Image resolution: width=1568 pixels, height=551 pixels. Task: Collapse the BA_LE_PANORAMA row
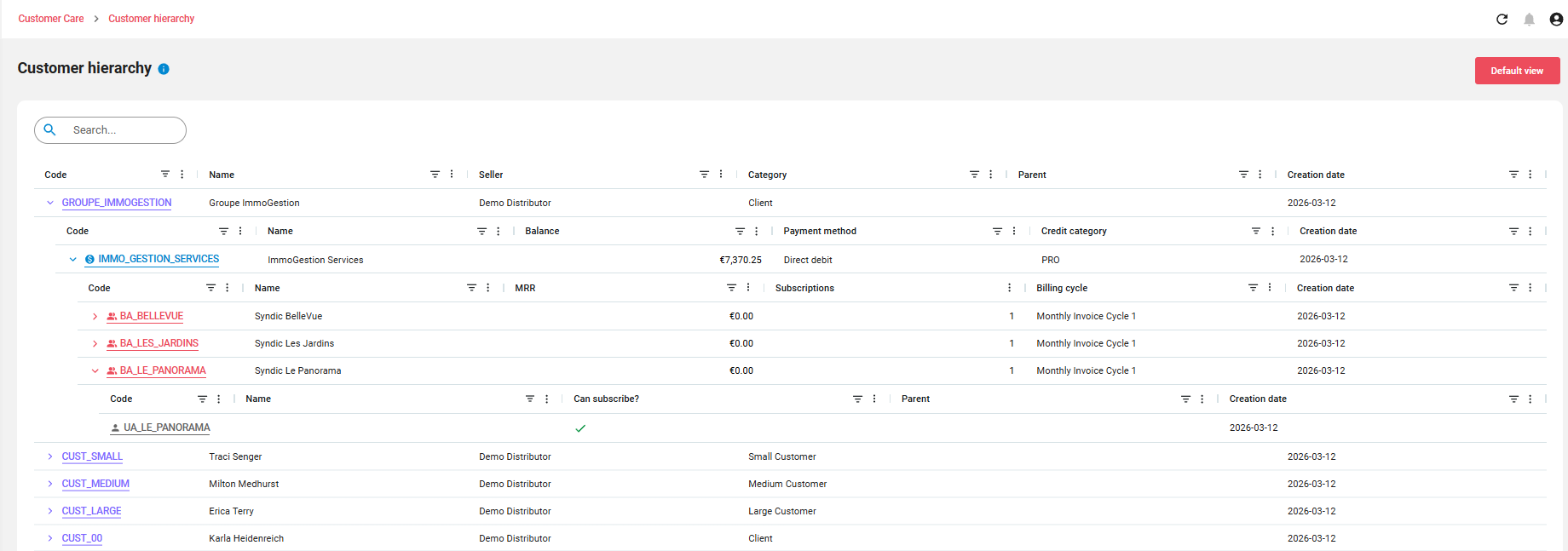tap(95, 370)
